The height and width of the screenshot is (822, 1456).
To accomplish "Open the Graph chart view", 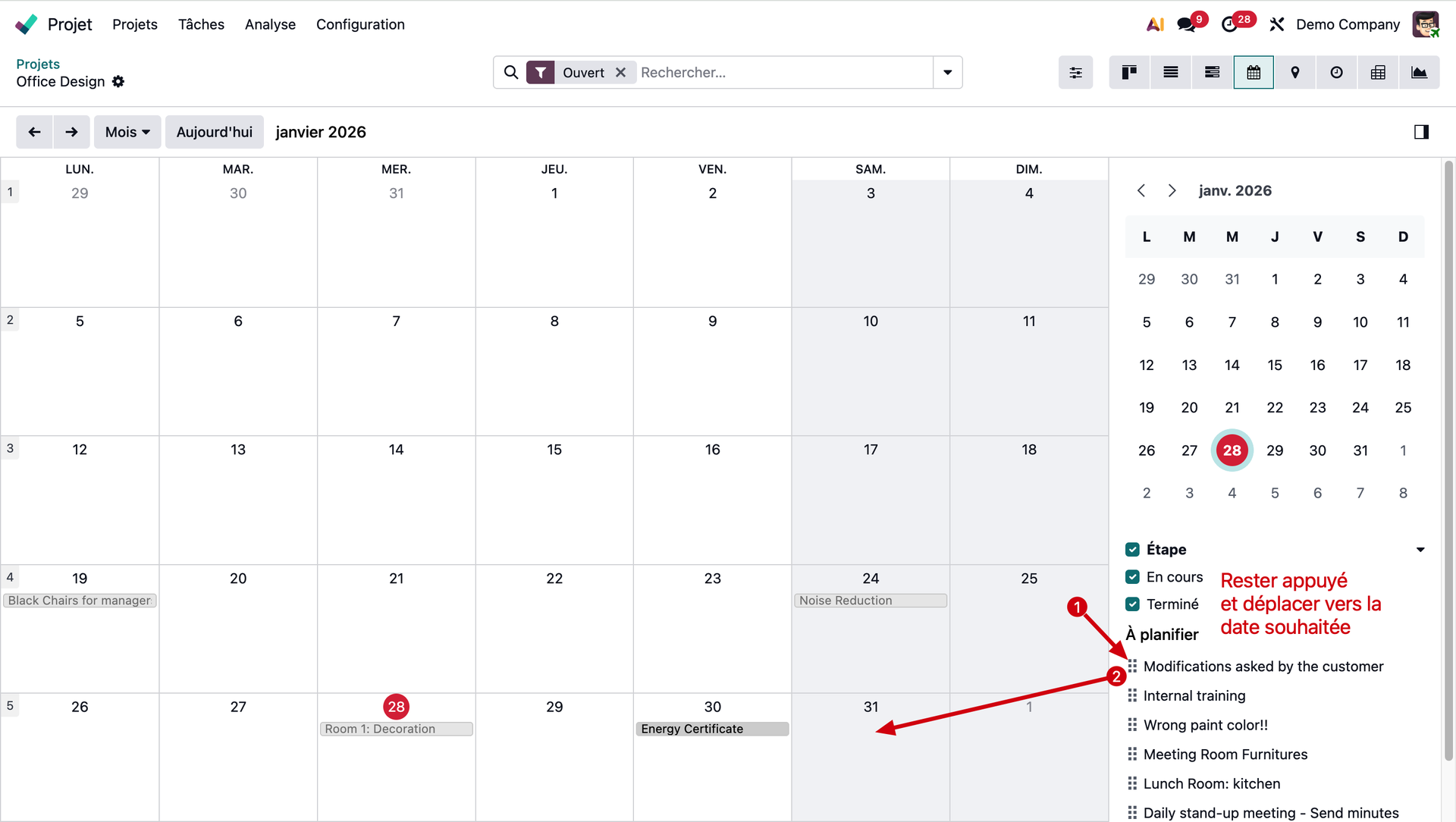I will tap(1419, 73).
